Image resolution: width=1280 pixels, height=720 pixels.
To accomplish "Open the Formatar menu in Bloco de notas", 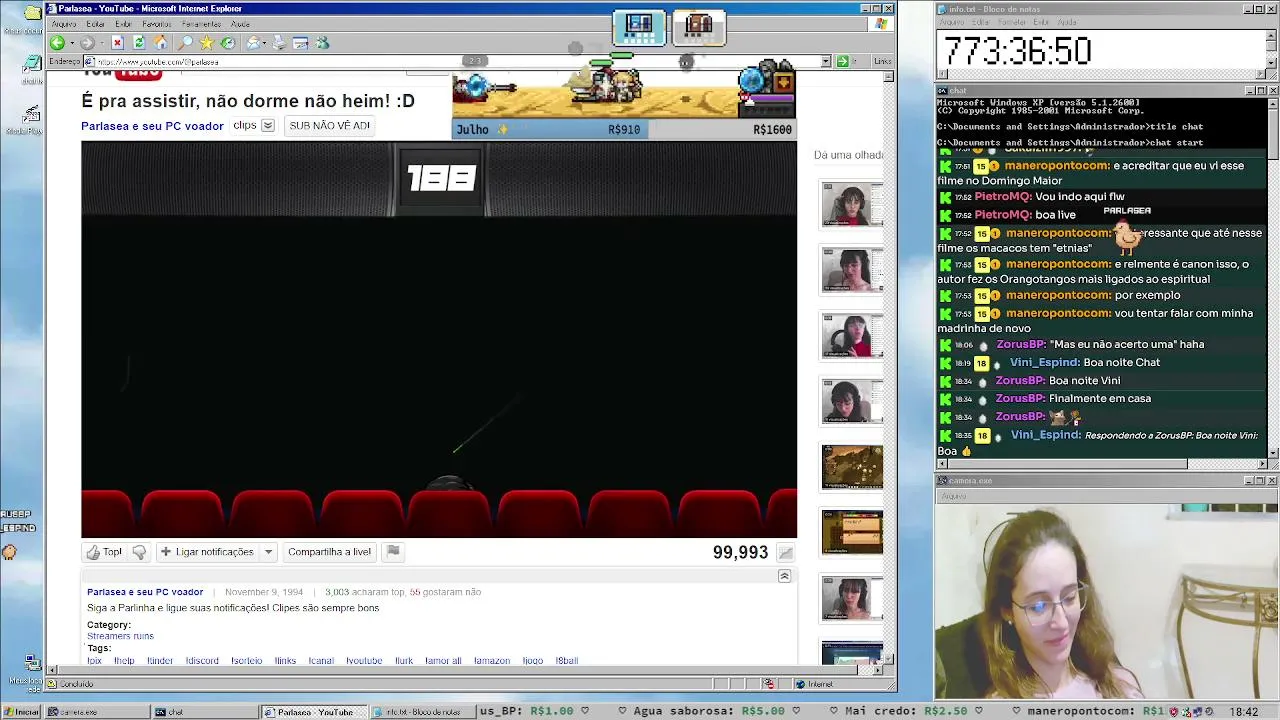I will [1011, 22].
